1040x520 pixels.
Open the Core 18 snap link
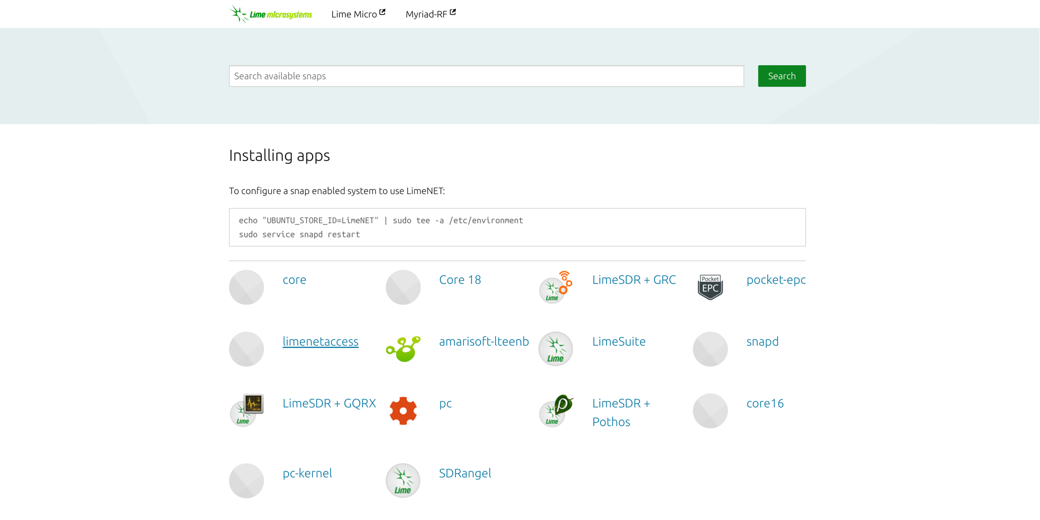(x=460, y=280)
